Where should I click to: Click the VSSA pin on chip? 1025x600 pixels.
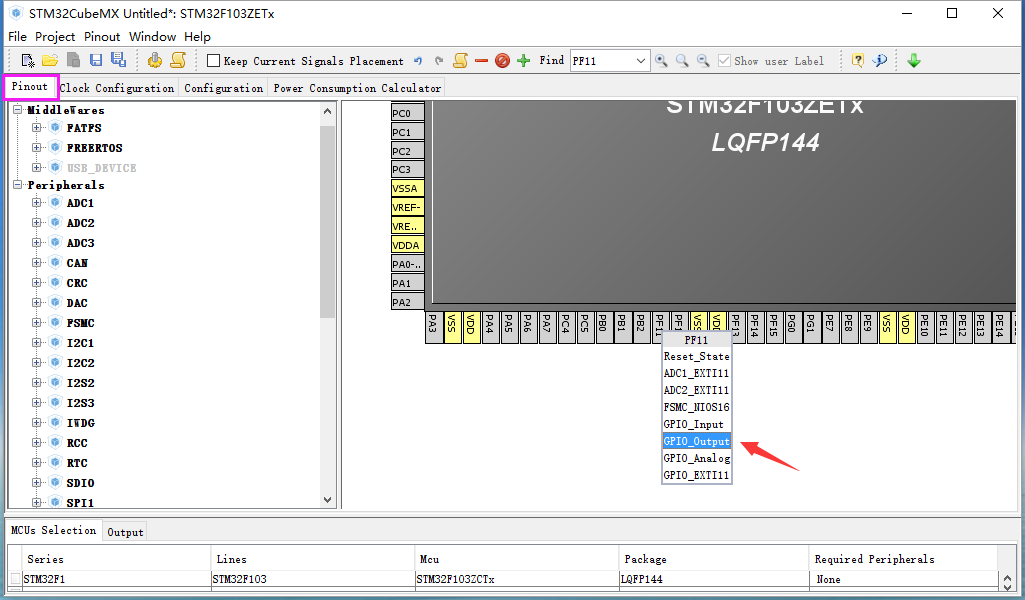point(408,188)
